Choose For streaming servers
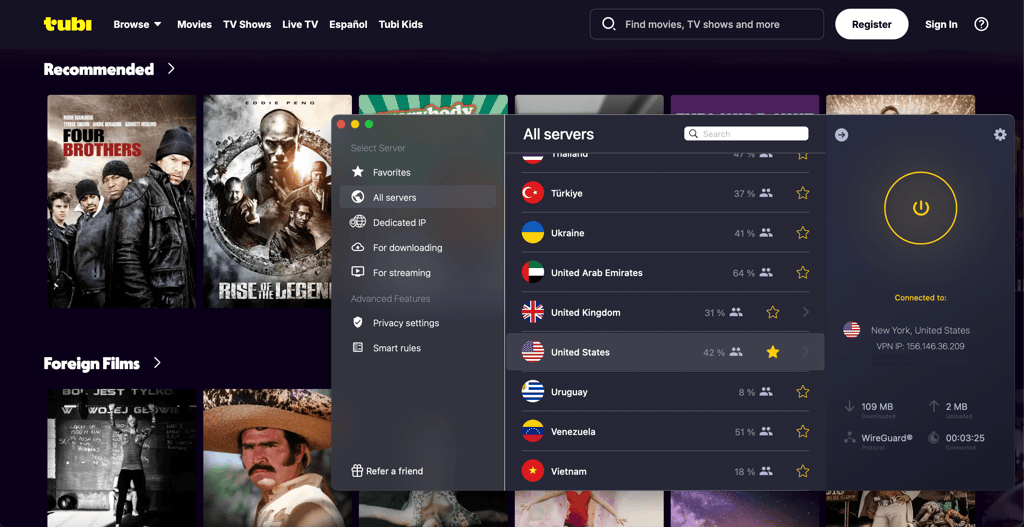This screenshot has height=527, width=1024. 417,272
